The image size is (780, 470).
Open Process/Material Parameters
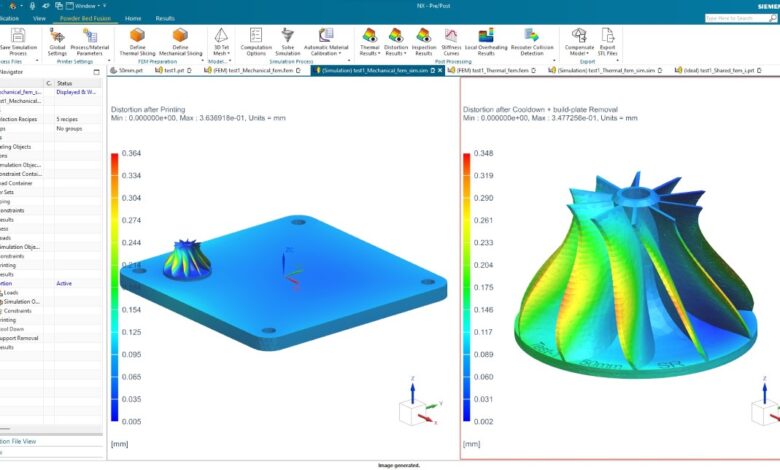[91, 36]
